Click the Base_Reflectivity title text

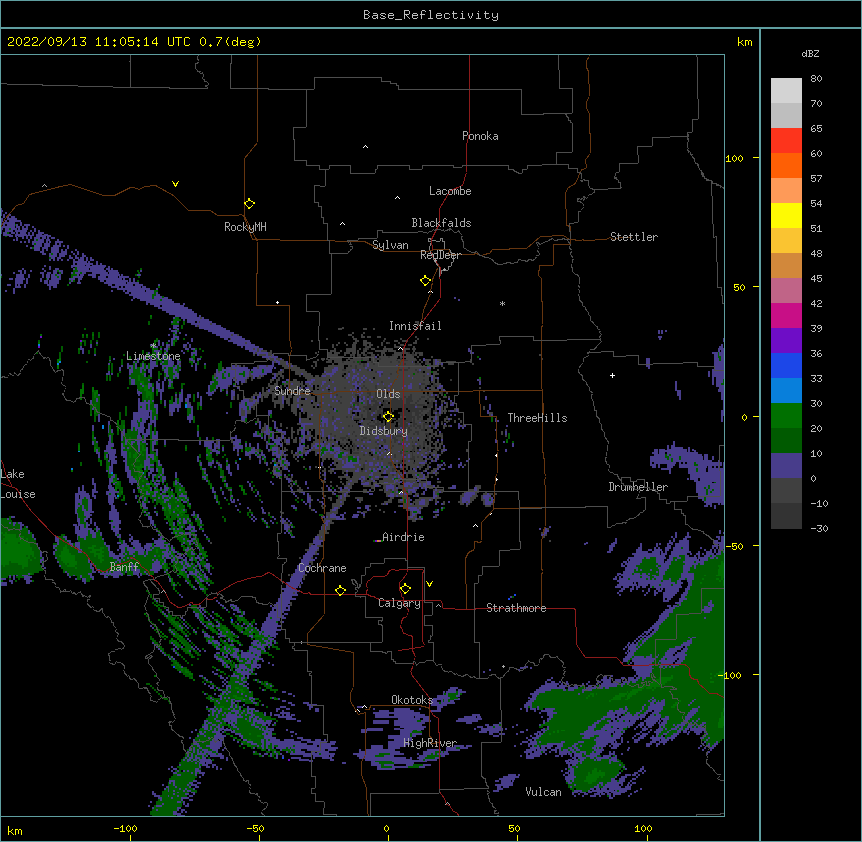tap(430, 15)
